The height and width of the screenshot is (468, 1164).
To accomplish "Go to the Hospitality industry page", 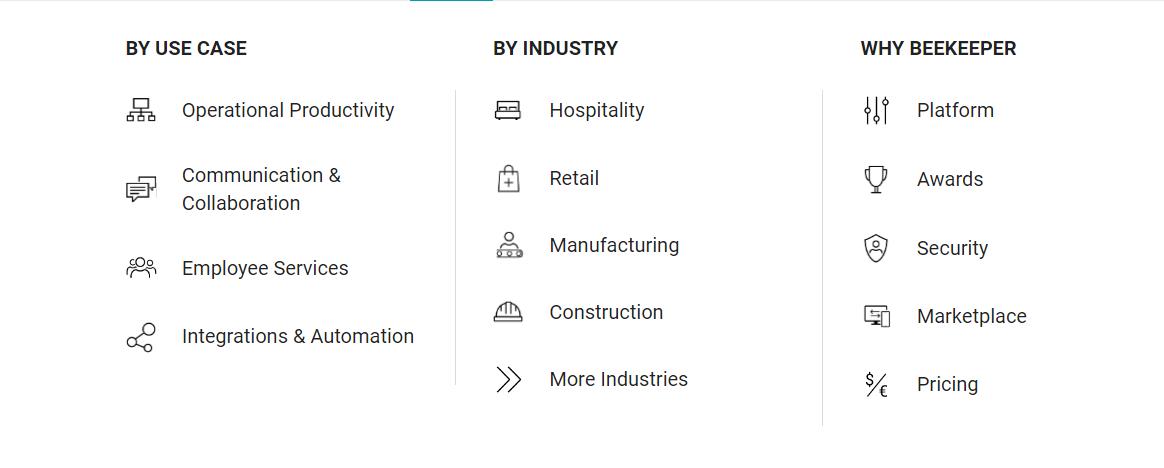I will 596,110.
